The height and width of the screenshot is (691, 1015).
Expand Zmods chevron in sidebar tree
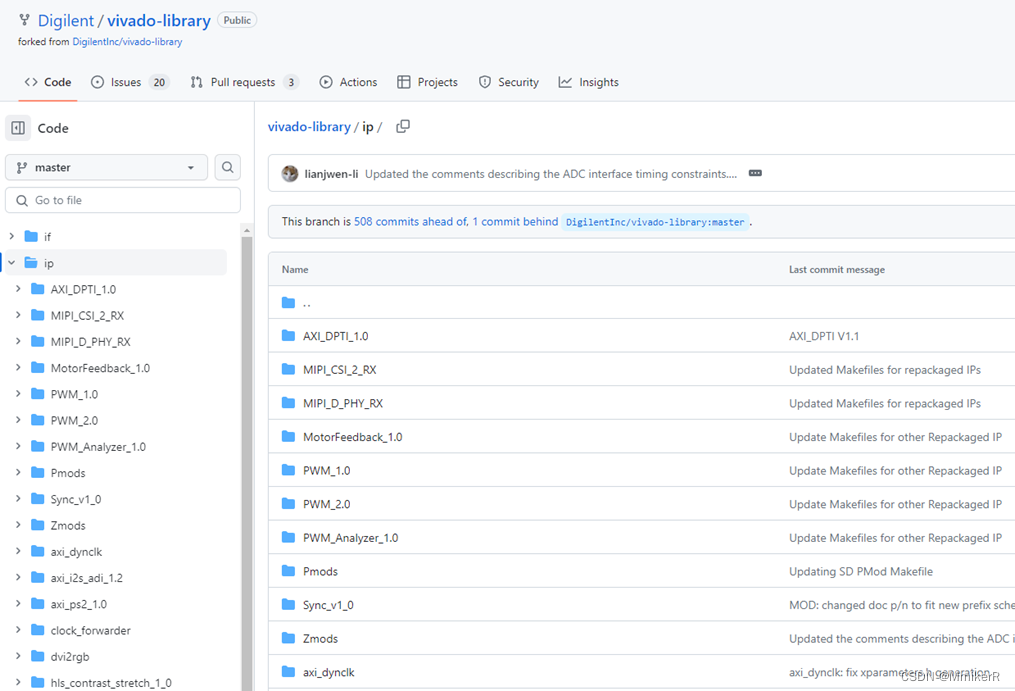point(18,525)
